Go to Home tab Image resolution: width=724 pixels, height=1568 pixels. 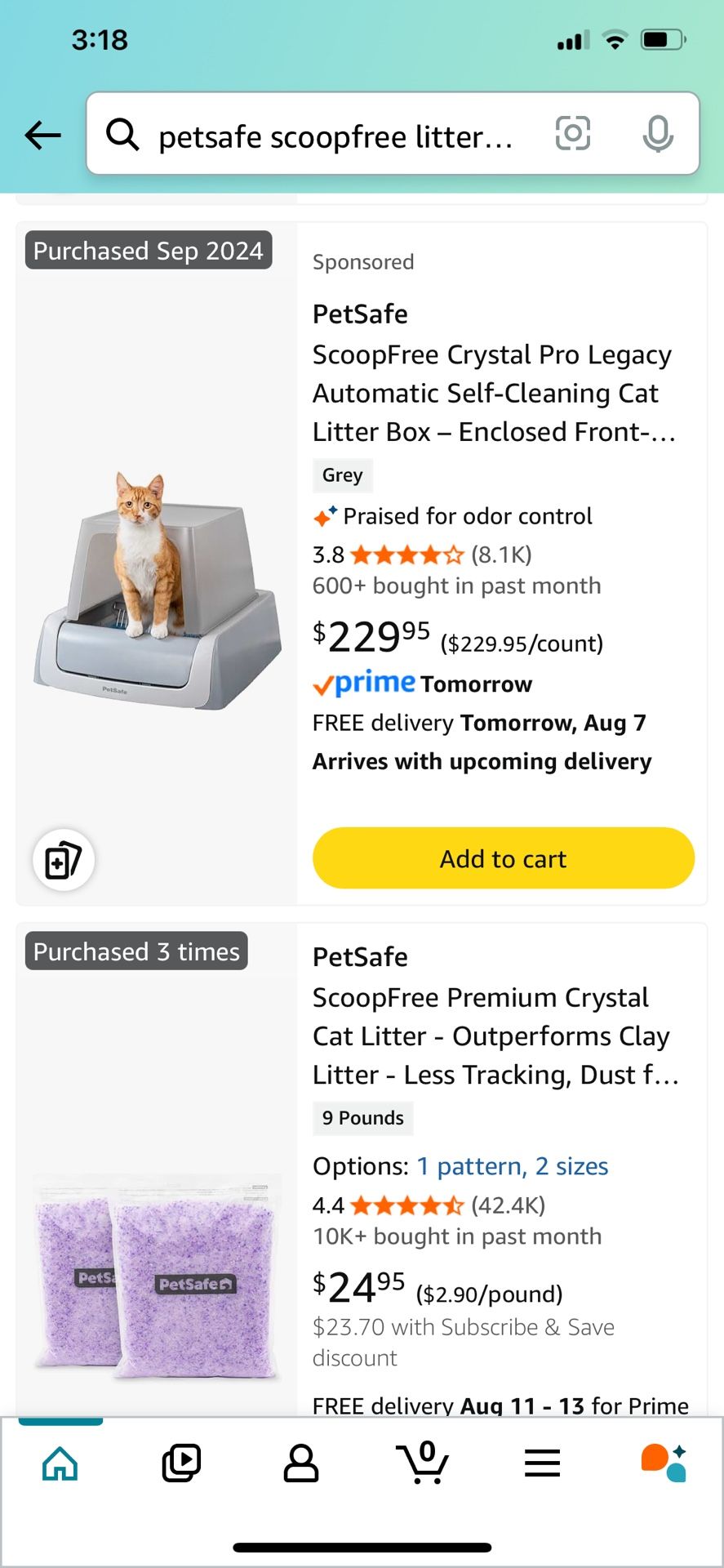click(x=60, y=1462)
